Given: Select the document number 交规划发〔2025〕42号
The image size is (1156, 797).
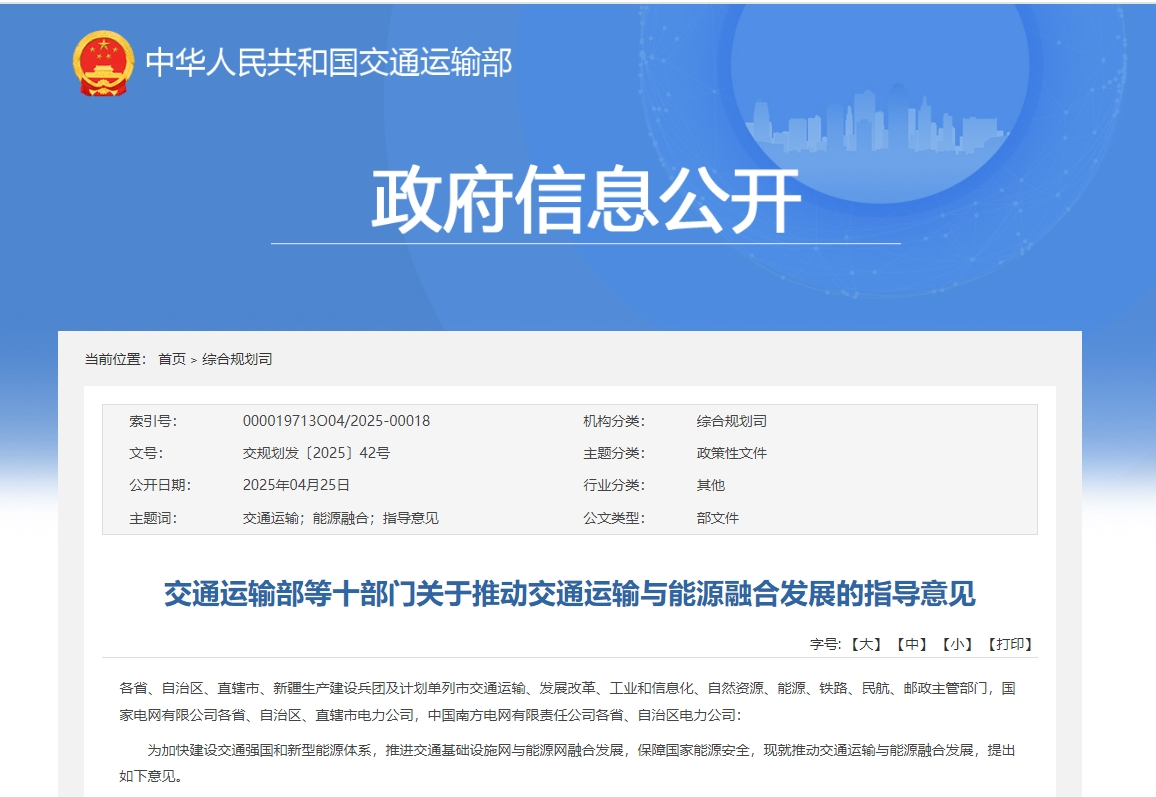Looking at the screenshot, I should 316,453.
